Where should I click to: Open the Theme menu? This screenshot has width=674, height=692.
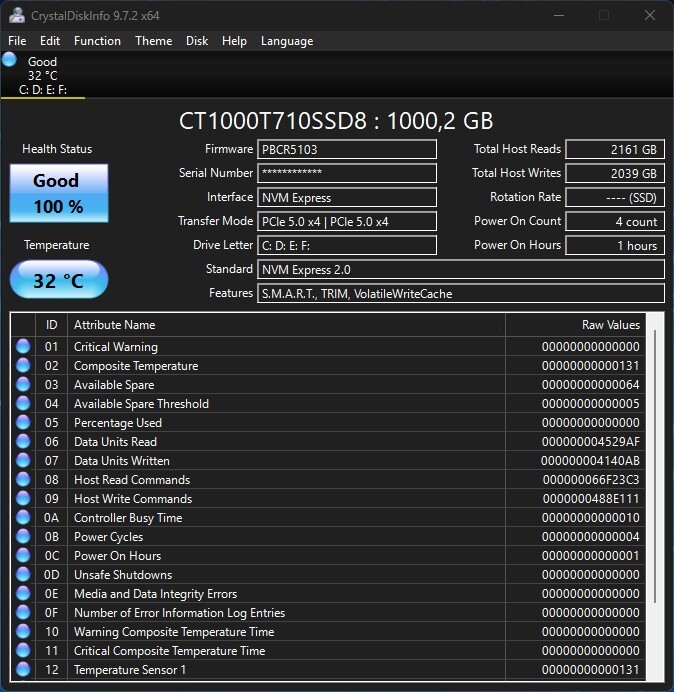153,41
